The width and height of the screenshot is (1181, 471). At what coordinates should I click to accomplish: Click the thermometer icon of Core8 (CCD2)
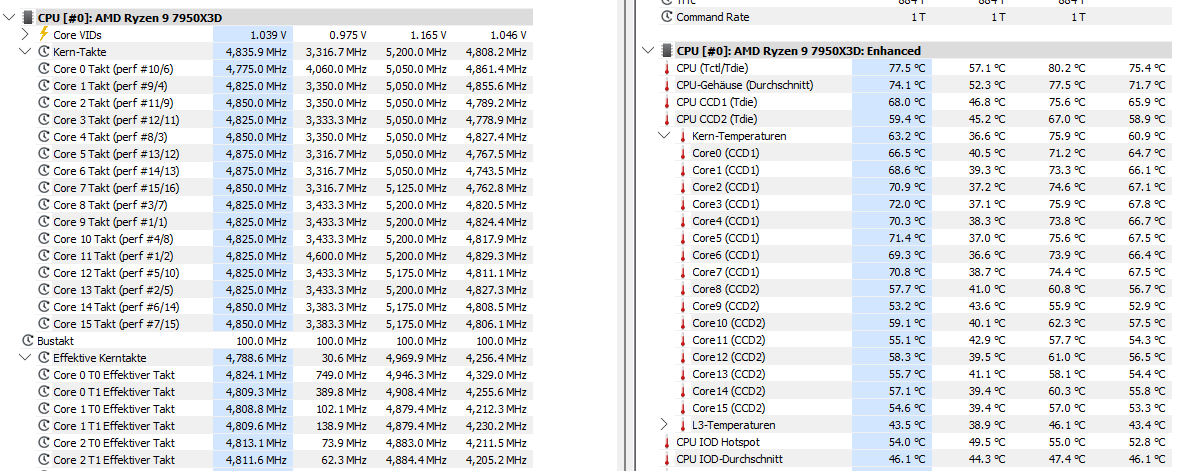click(x=682, y=289)
